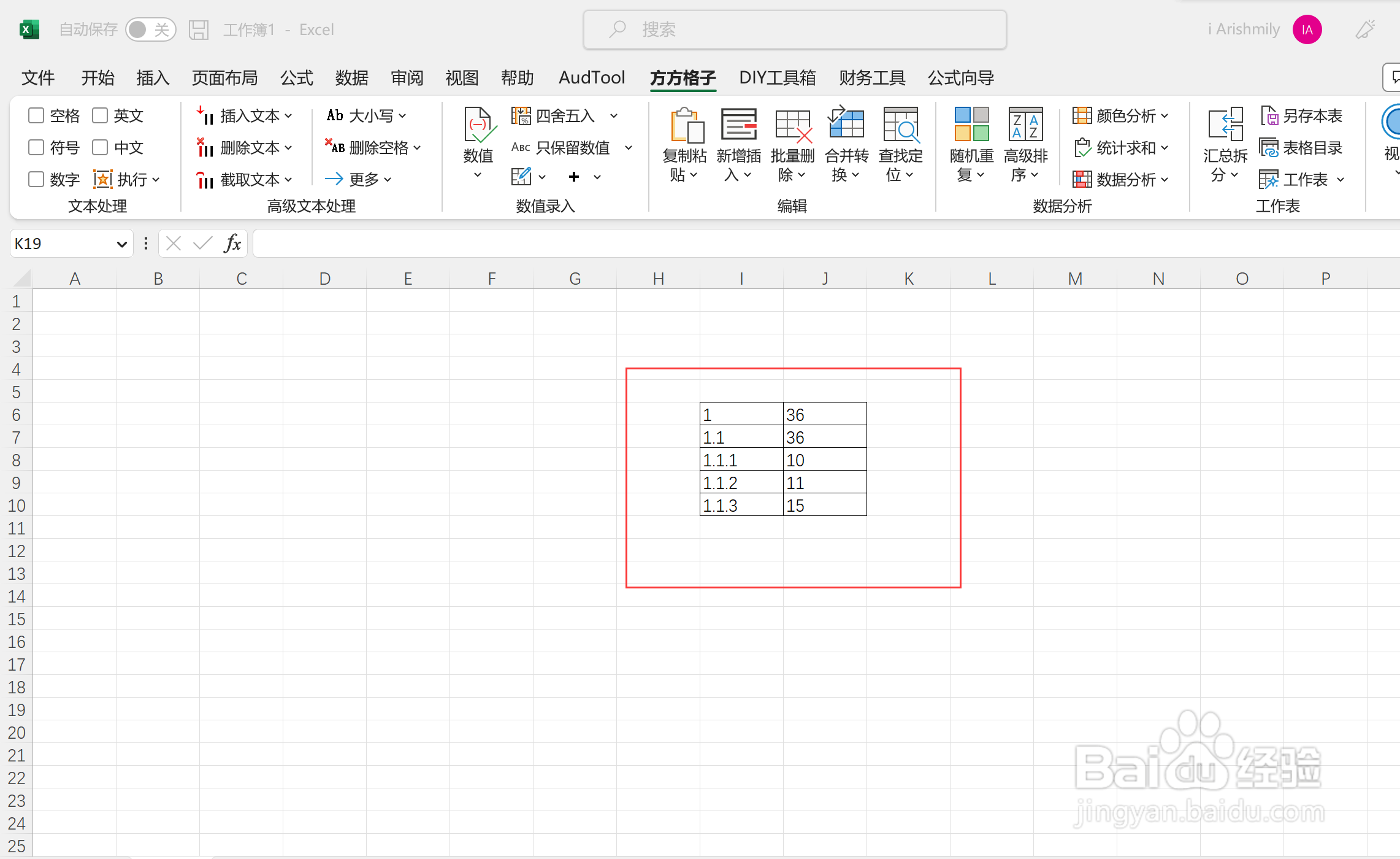1400x859 pixels.
Task: Click the edit pencil note icon
Action: click(x=521, y=177)
